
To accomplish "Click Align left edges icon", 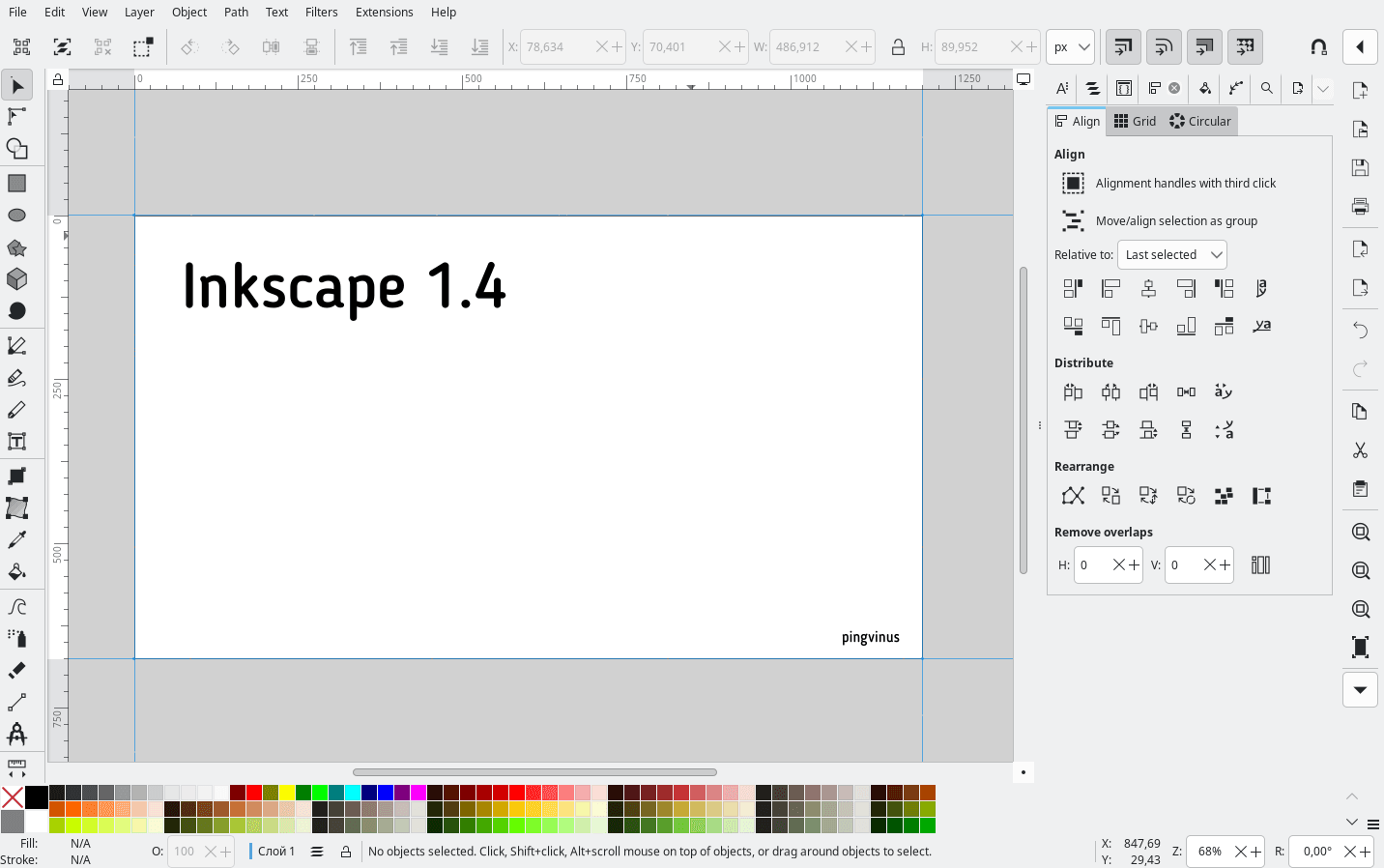I will [x=1110, y=288].
